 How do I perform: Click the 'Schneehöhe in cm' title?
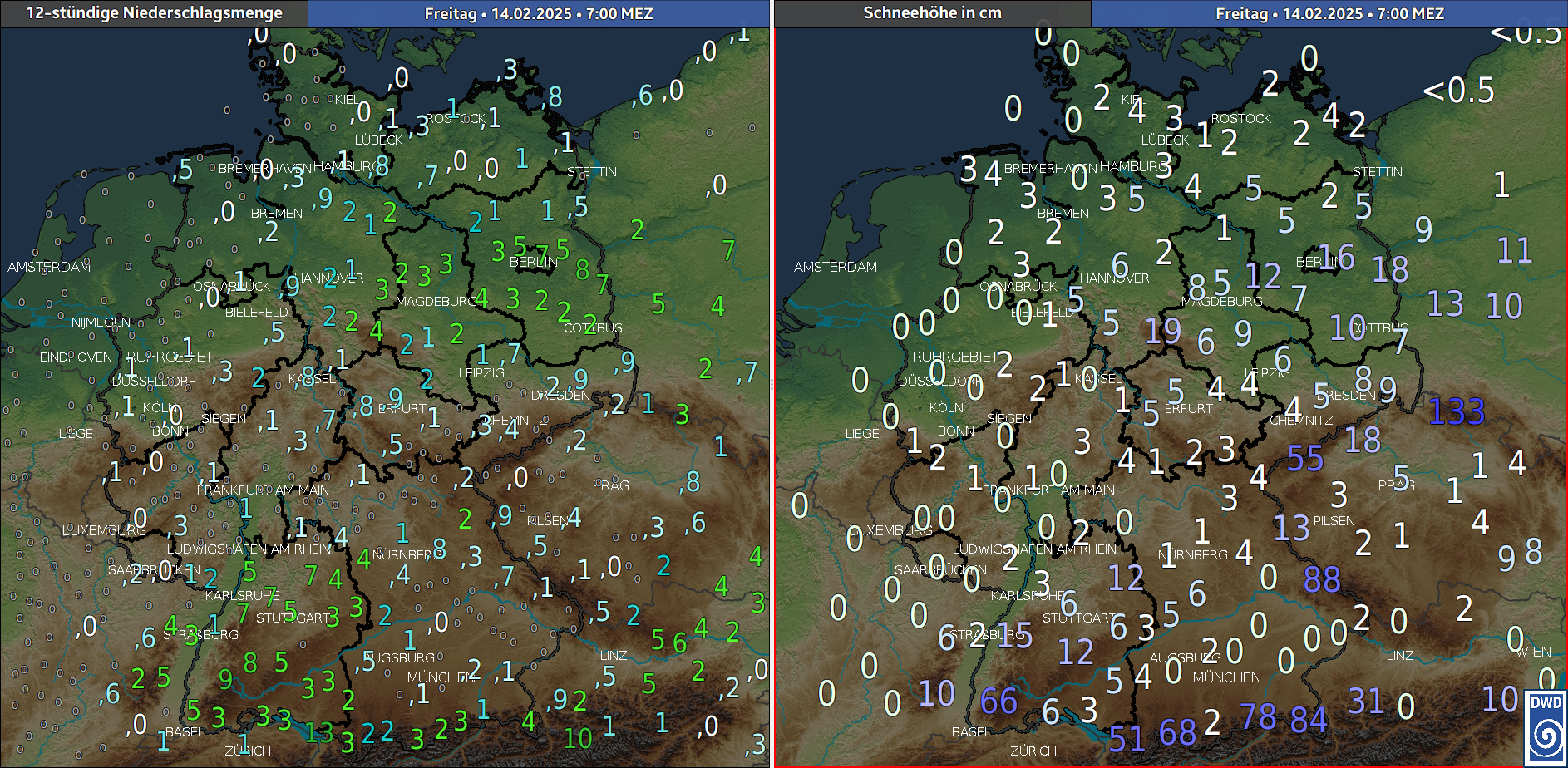click(x=932, y=12)
